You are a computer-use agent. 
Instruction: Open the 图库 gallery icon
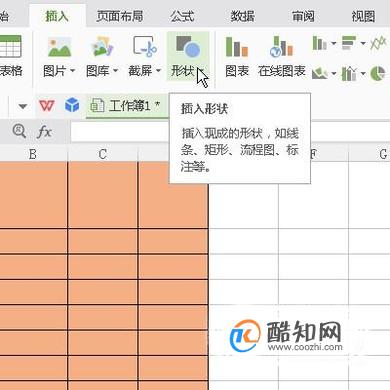(x=102, y=46)
